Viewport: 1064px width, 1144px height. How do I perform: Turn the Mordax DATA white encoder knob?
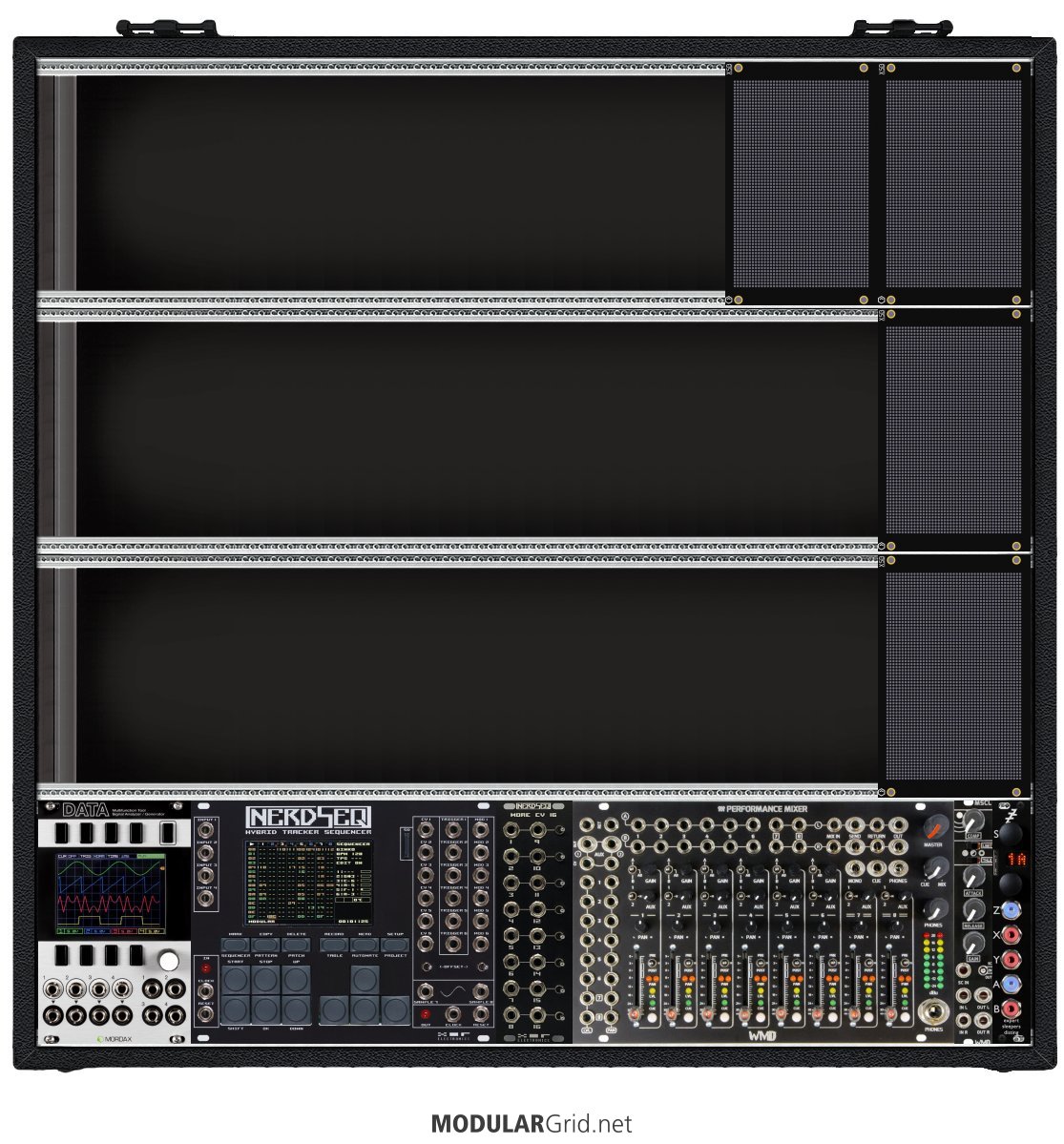[169, 960]
